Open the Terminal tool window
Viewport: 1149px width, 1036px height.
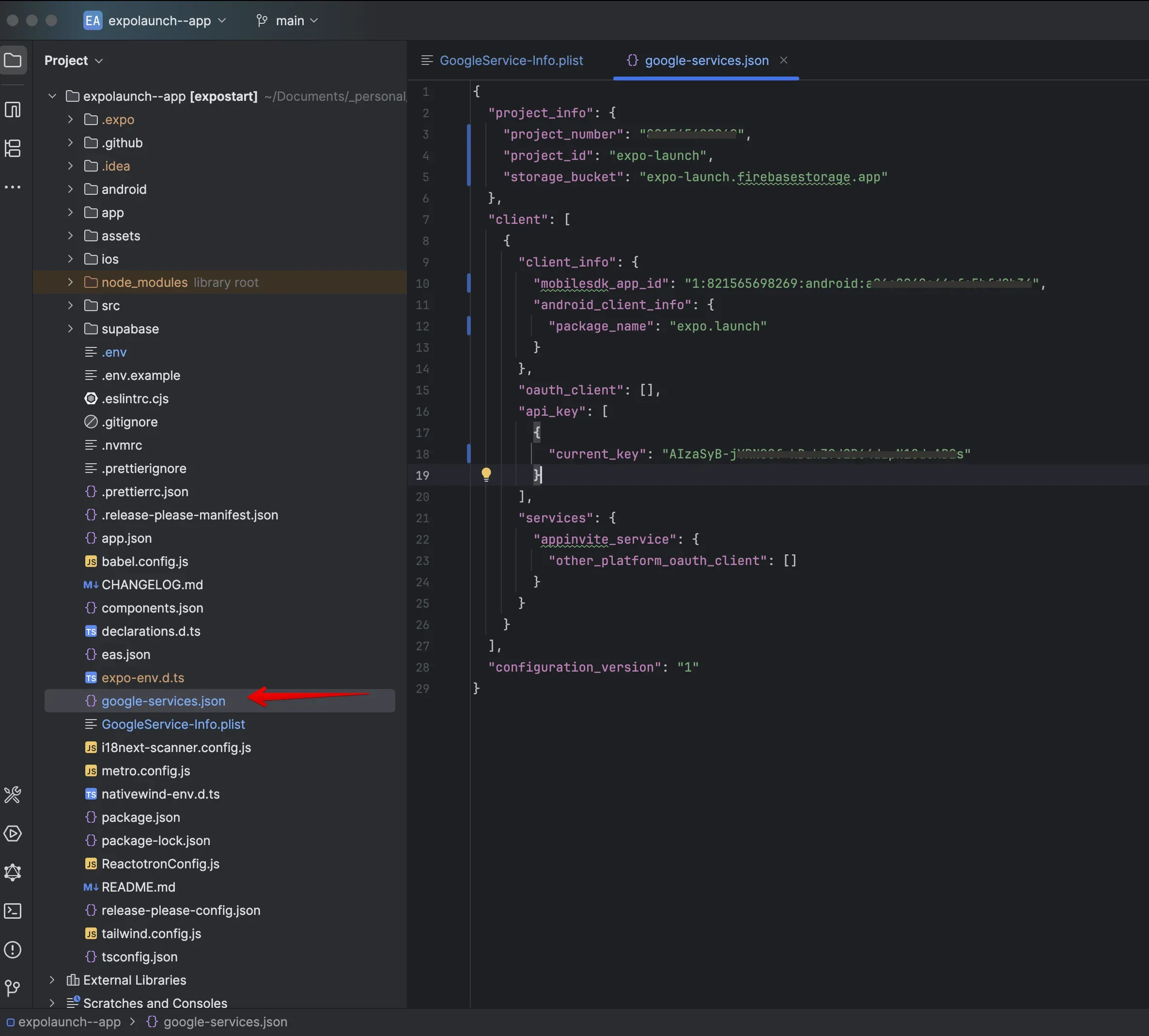(x=13, y=911)
